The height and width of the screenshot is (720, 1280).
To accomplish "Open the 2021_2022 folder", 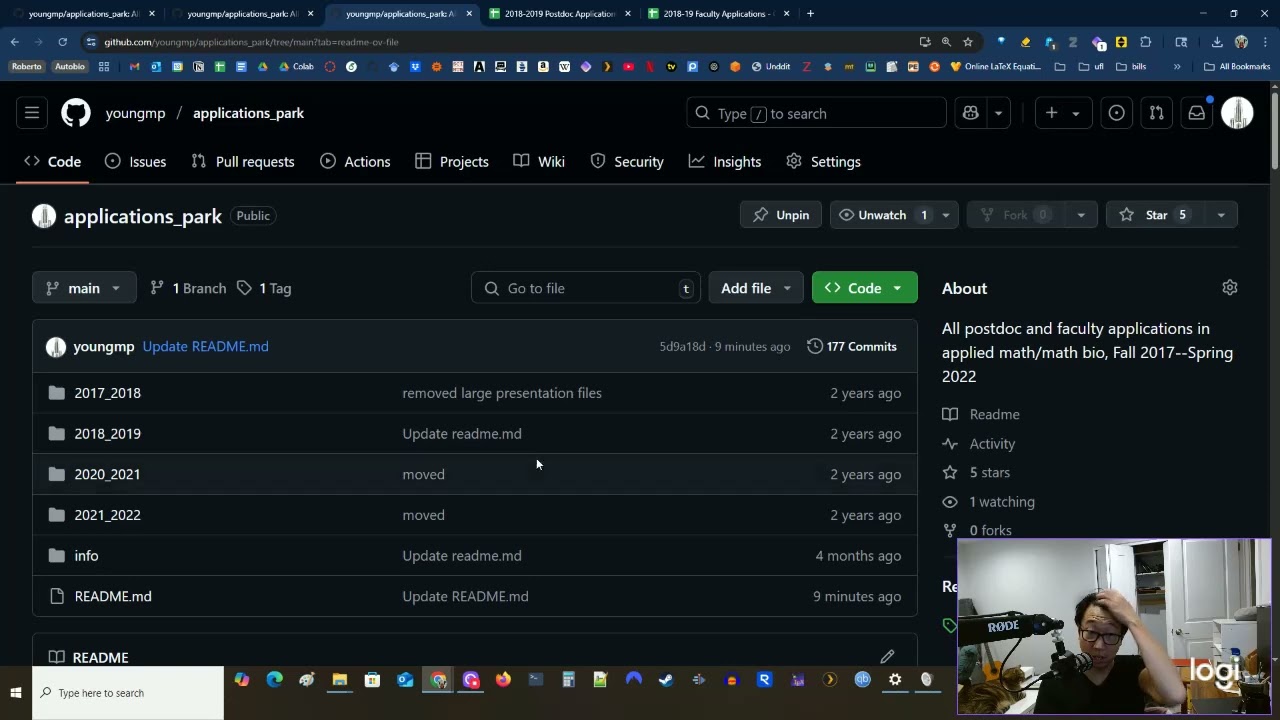I will [107, 515].
